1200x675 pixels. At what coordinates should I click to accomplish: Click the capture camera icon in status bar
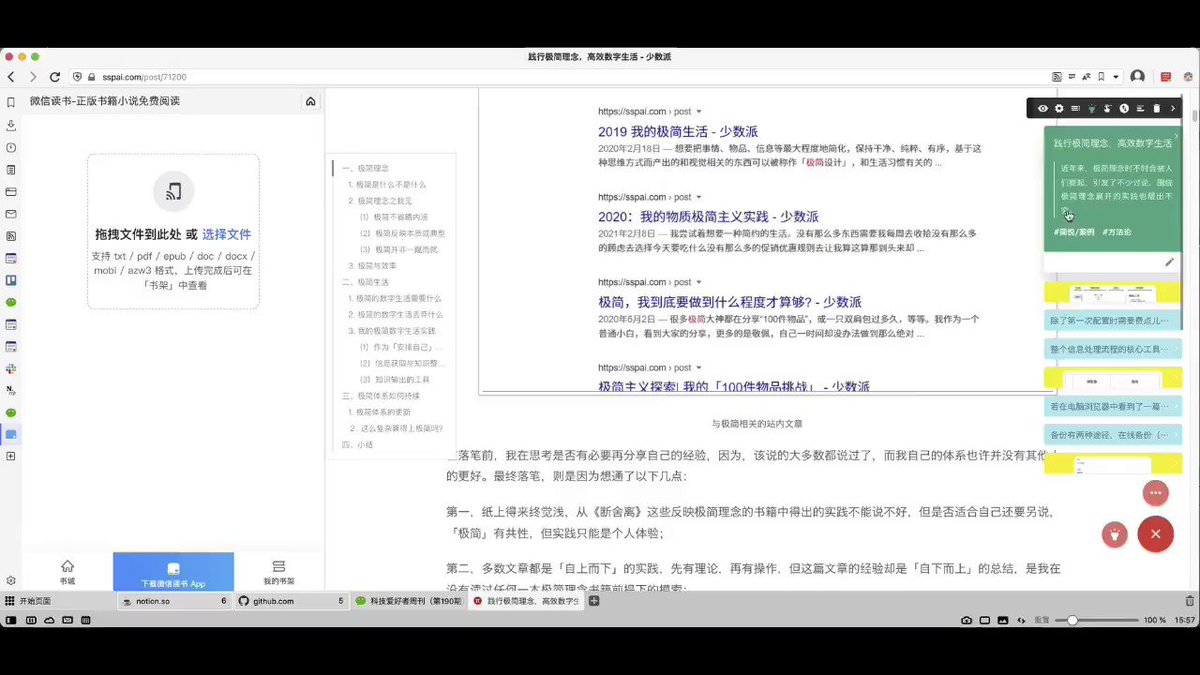click(x=966, y=620)
